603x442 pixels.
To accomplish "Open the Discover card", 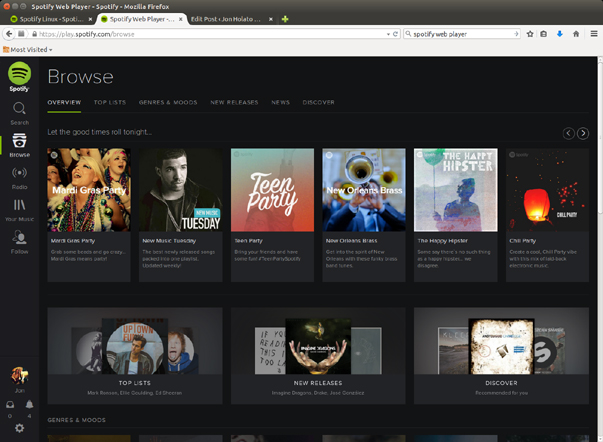I will [501, 355].
